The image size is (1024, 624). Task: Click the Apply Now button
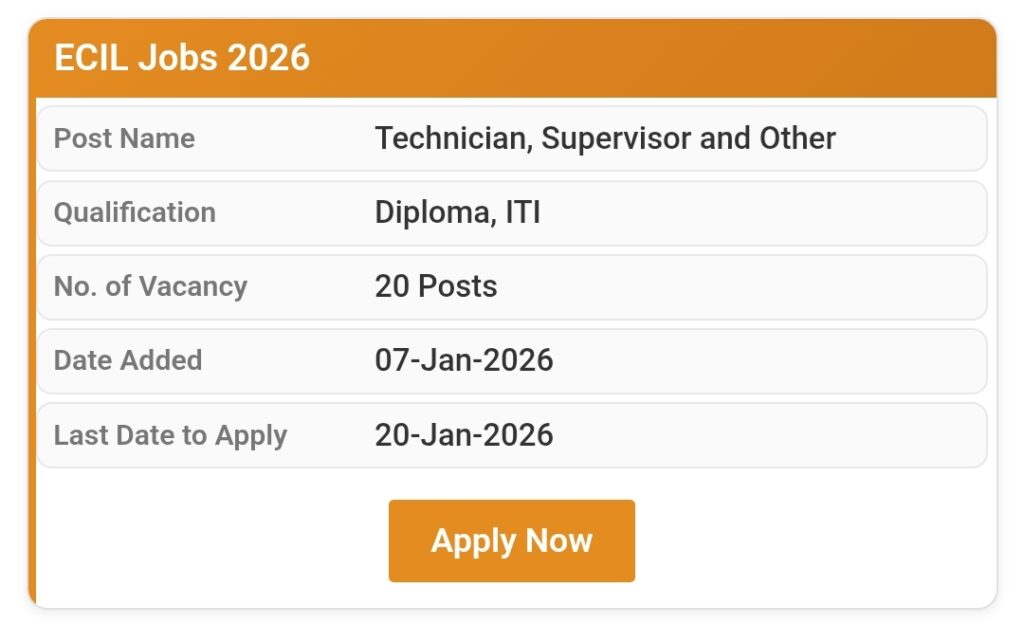511,541
